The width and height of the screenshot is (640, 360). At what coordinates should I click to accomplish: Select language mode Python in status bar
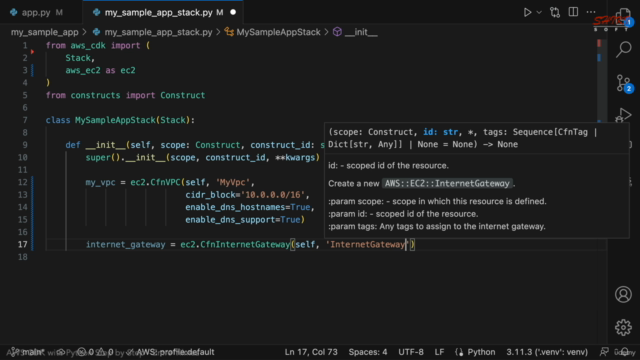pyautogui.click(x=481, y=352)
